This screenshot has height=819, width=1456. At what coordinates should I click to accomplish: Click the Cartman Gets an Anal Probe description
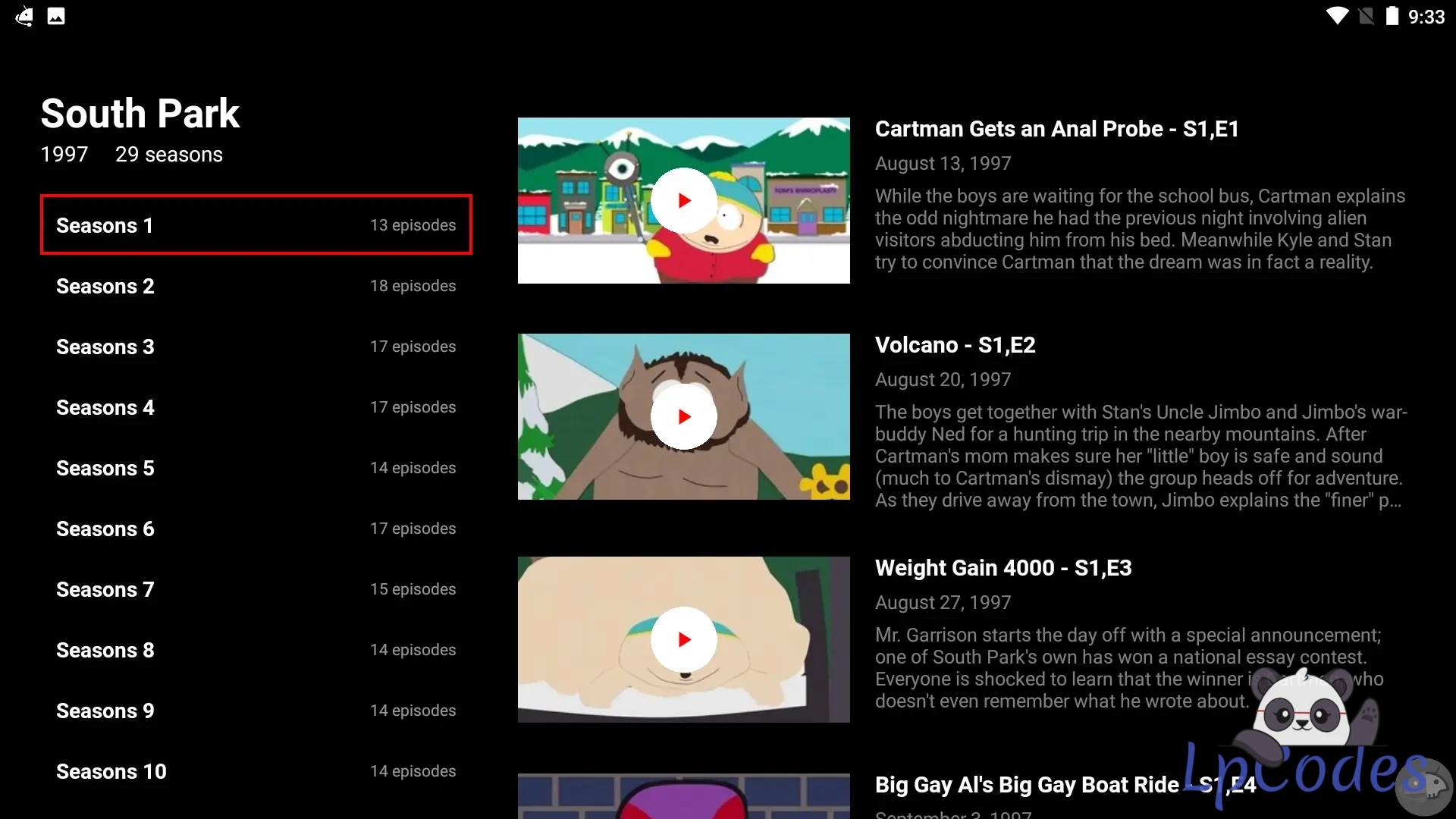click(x=1141, y=229)
